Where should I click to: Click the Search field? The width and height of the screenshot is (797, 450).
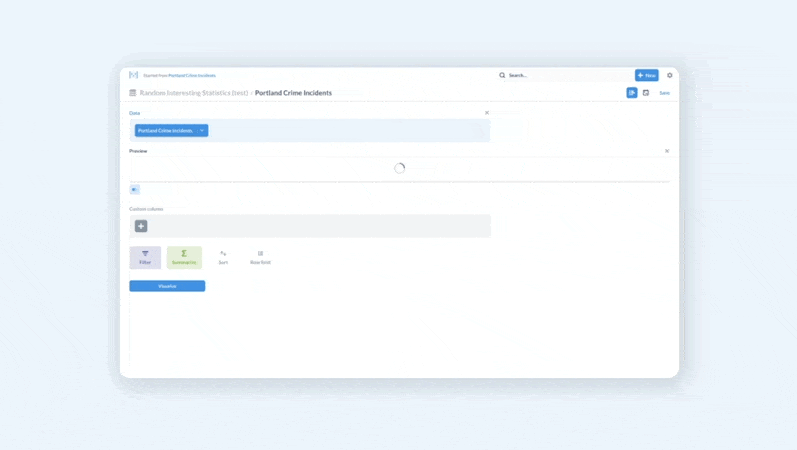click(564, 75)
